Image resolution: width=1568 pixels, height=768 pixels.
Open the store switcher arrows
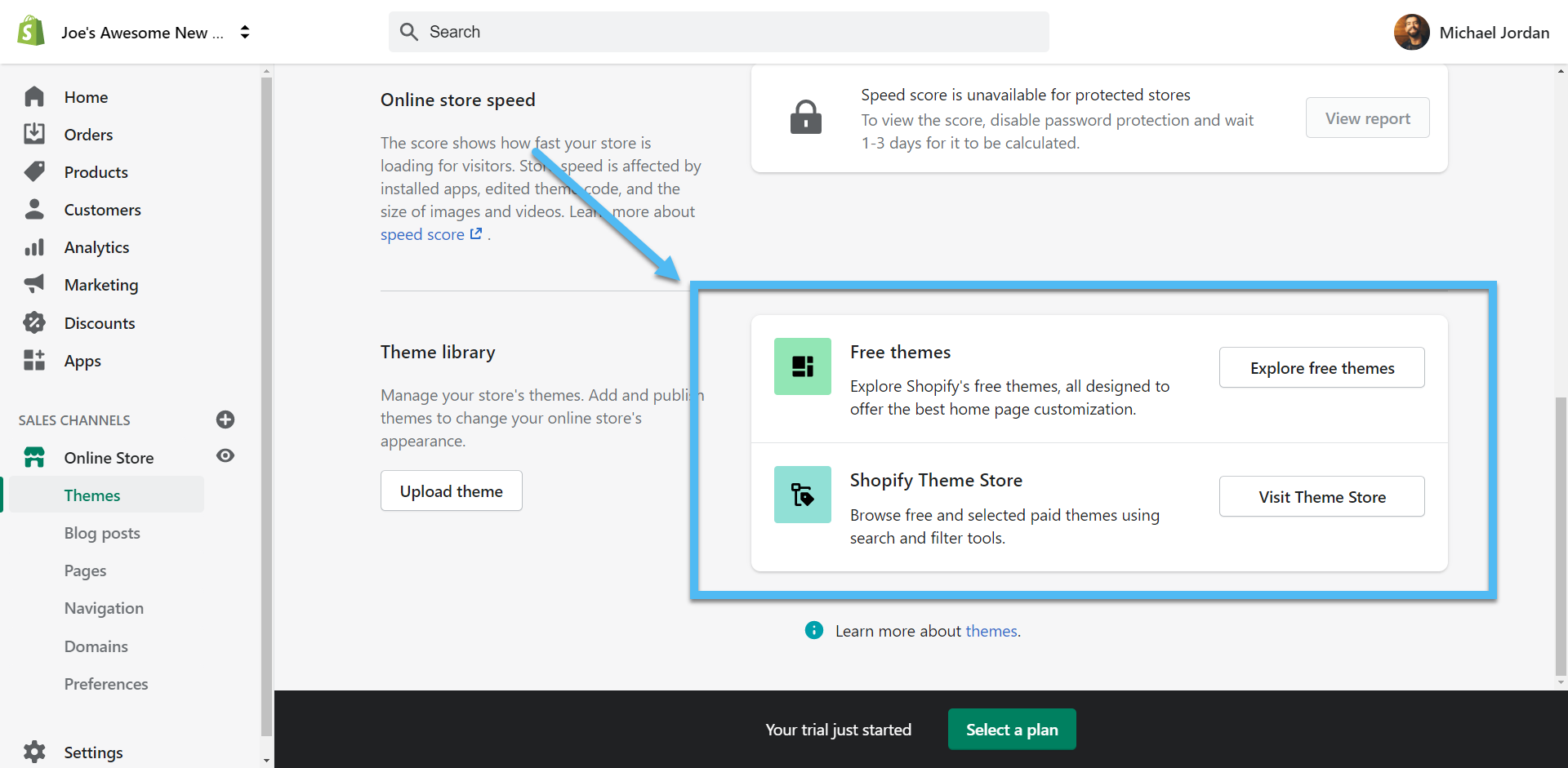245,32
